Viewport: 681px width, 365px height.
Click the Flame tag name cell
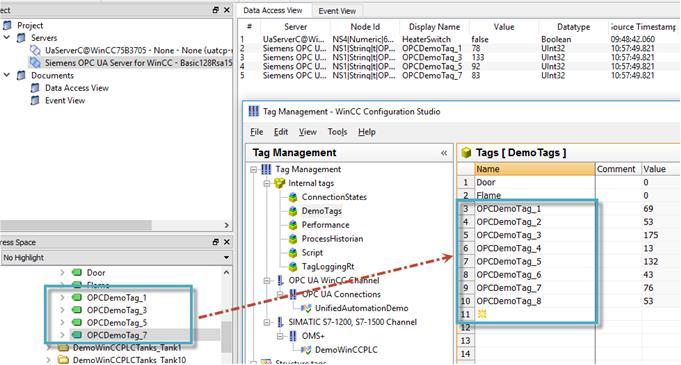click(x=535, y=196)
